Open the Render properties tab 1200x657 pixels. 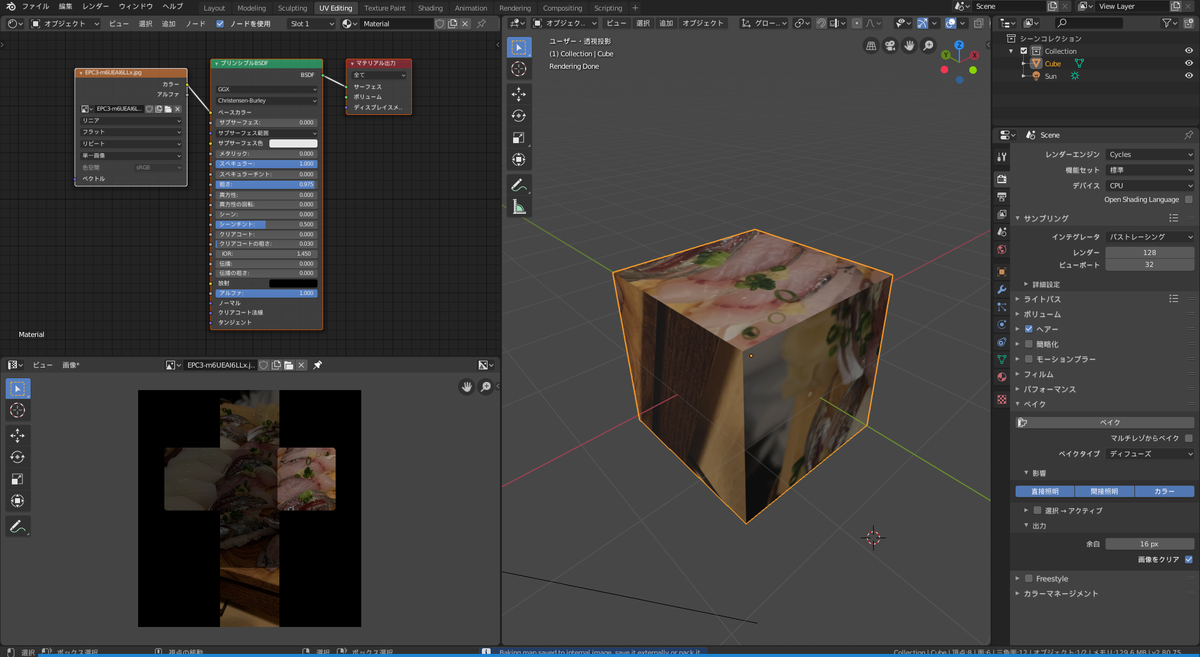1002,179
